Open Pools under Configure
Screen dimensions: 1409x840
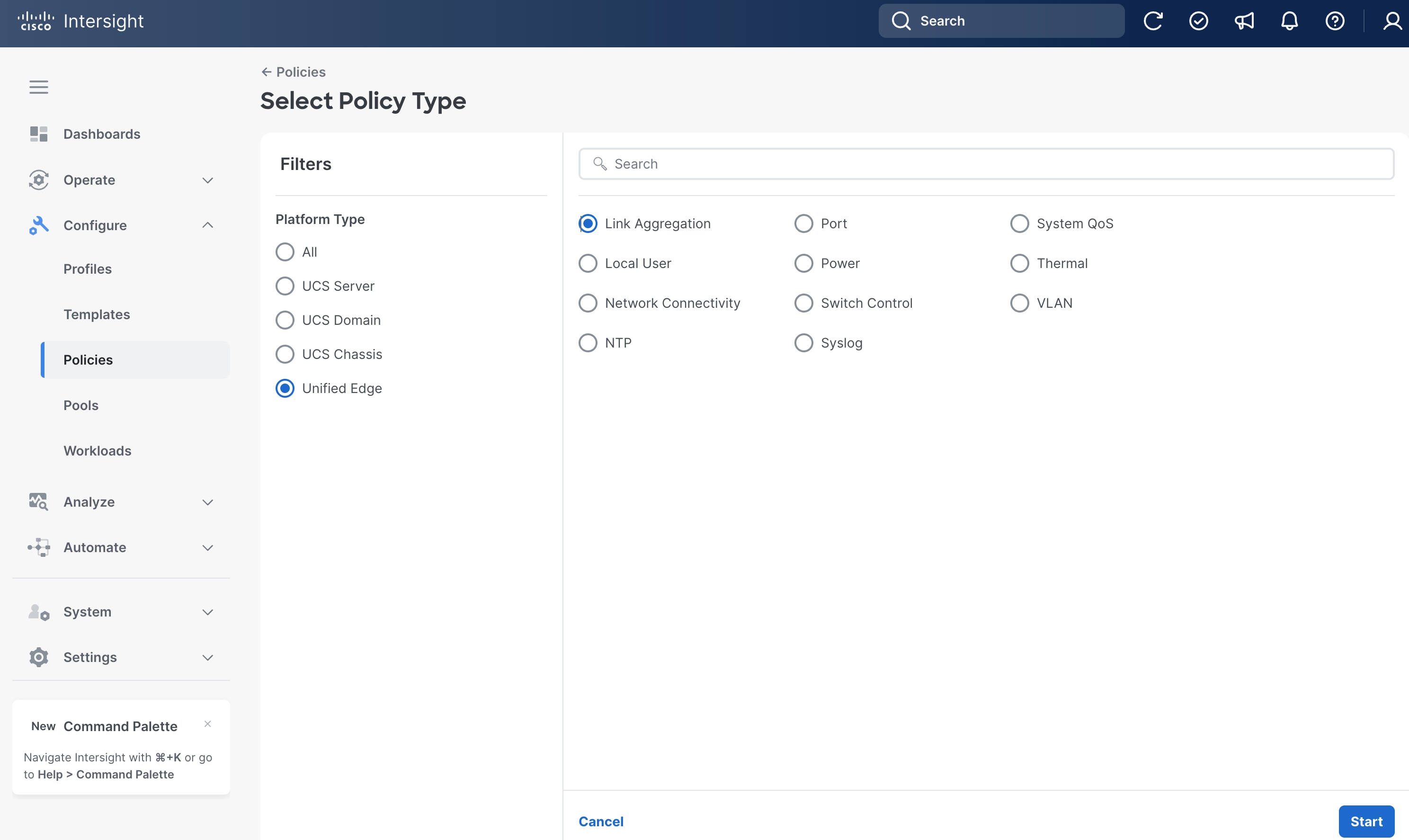point(81,405)
